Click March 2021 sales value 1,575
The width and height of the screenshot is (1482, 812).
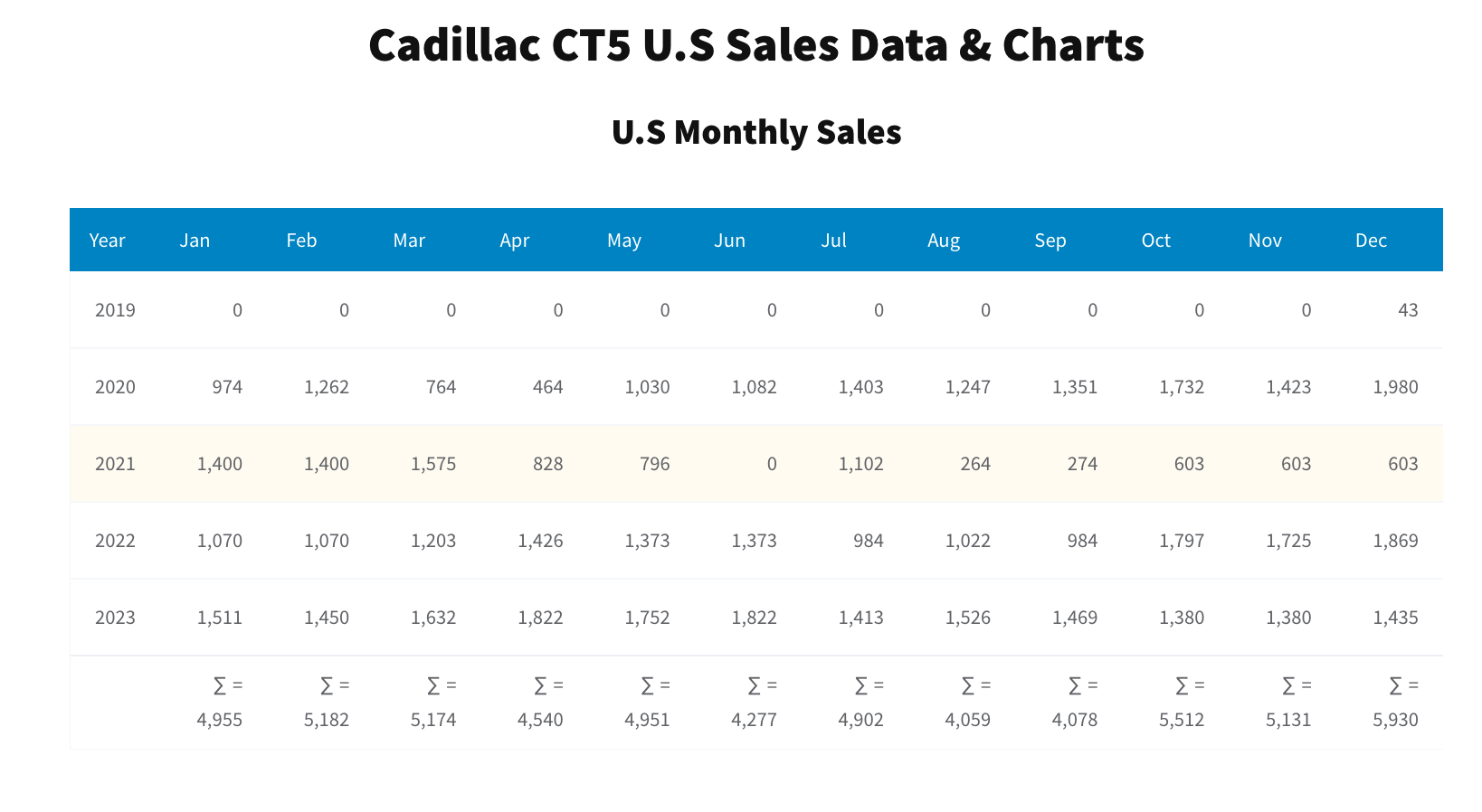[433, 464]
